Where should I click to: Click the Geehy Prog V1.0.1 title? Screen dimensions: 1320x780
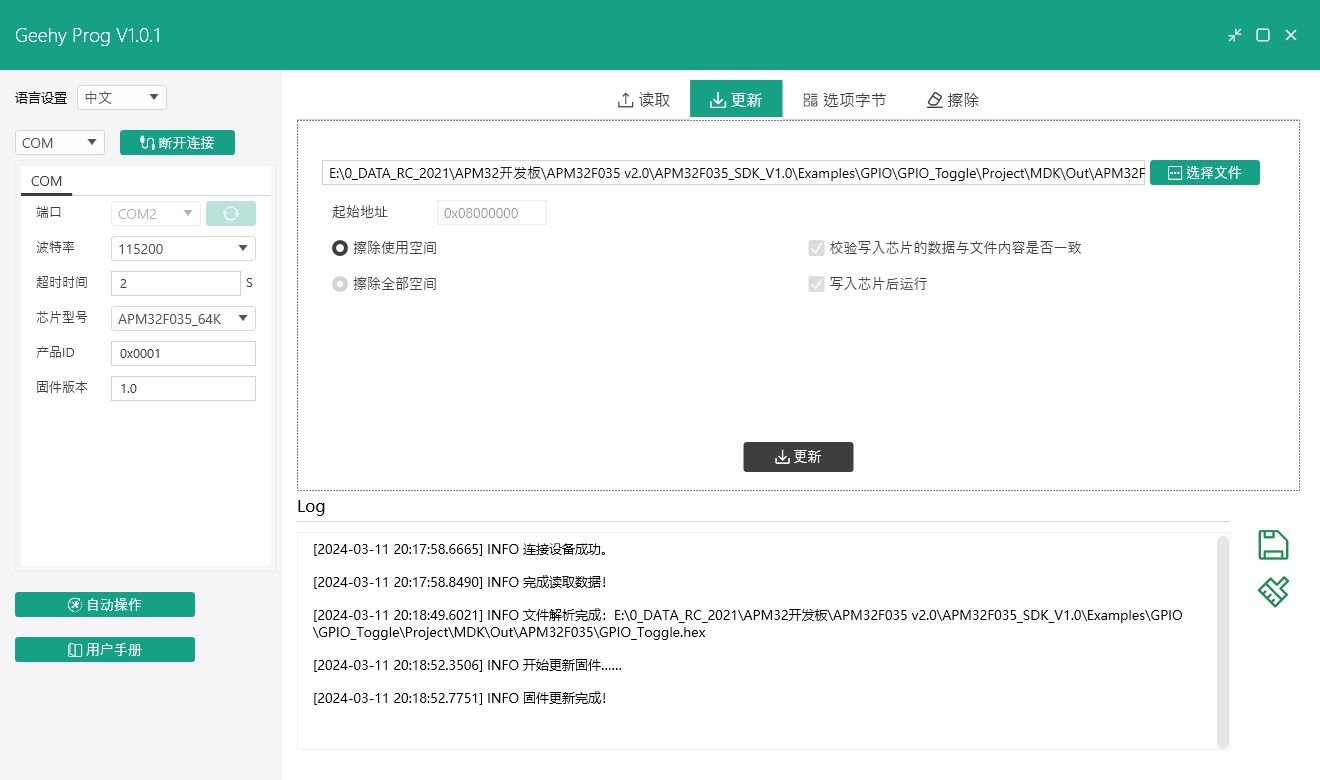point(88,36)
